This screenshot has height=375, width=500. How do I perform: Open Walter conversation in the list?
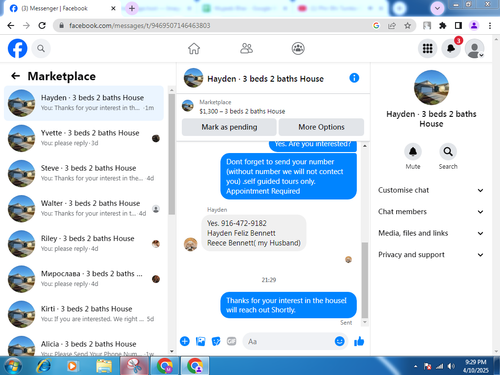click(84, 209)
